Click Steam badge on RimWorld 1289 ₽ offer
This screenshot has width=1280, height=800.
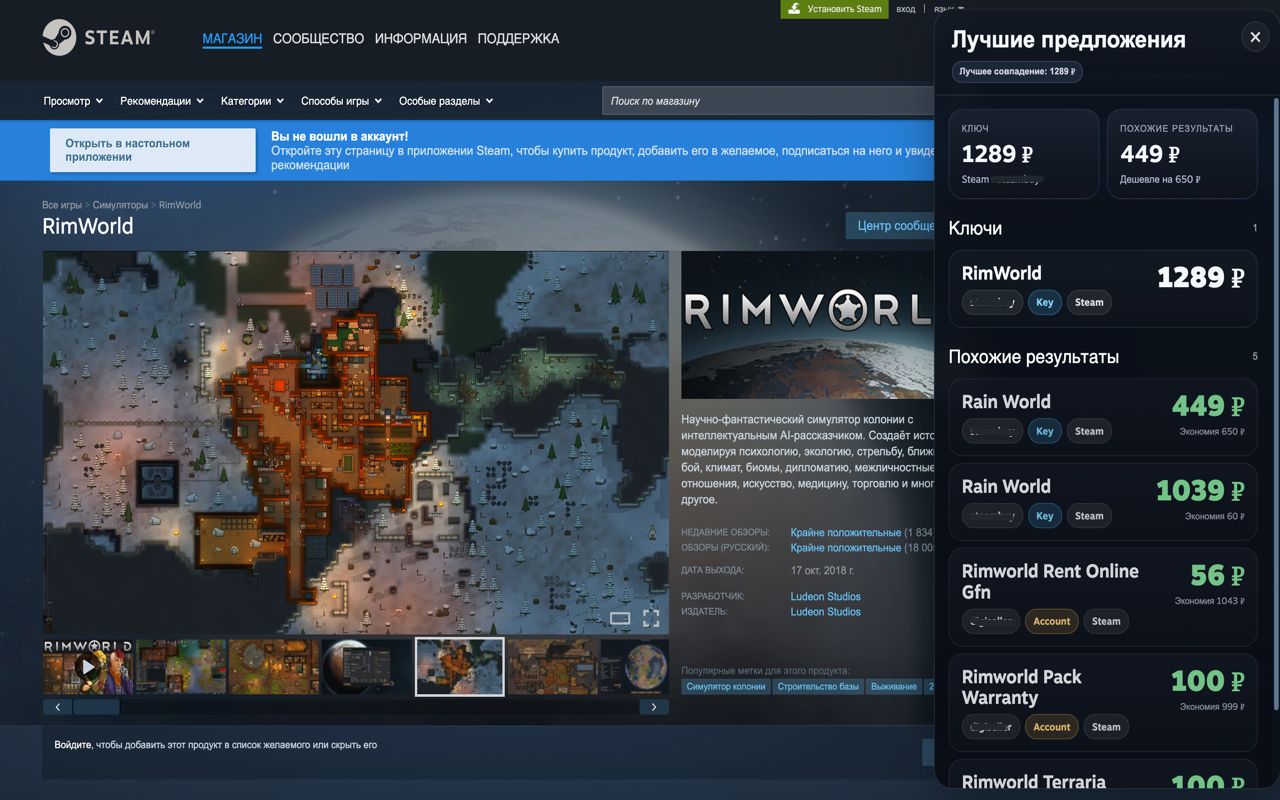(x=1089, y=302)
